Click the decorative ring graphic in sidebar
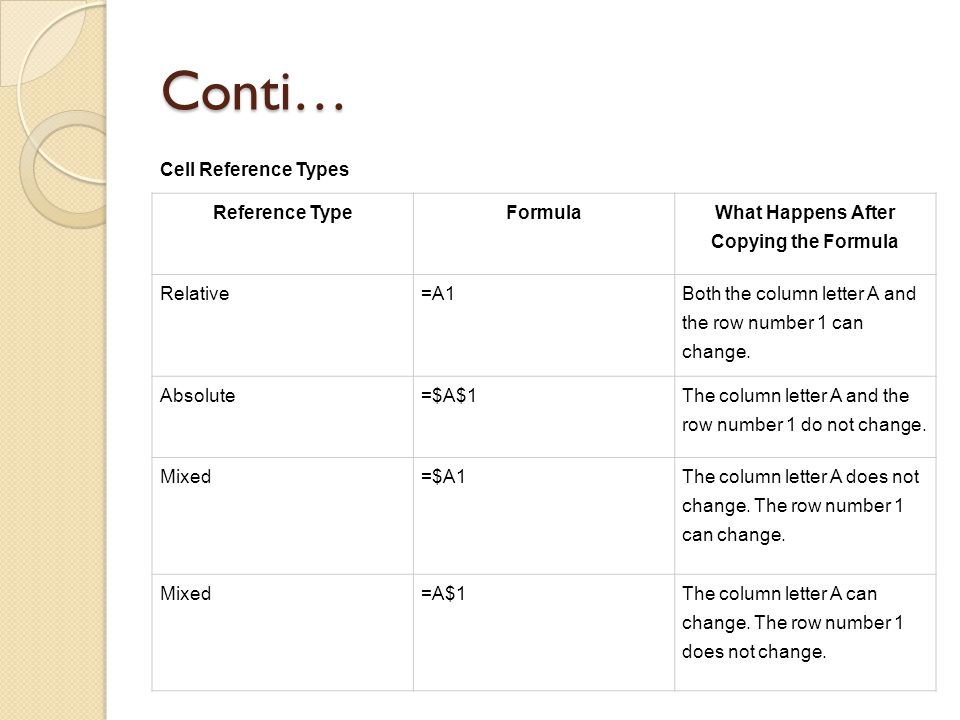 click(61, 168)
